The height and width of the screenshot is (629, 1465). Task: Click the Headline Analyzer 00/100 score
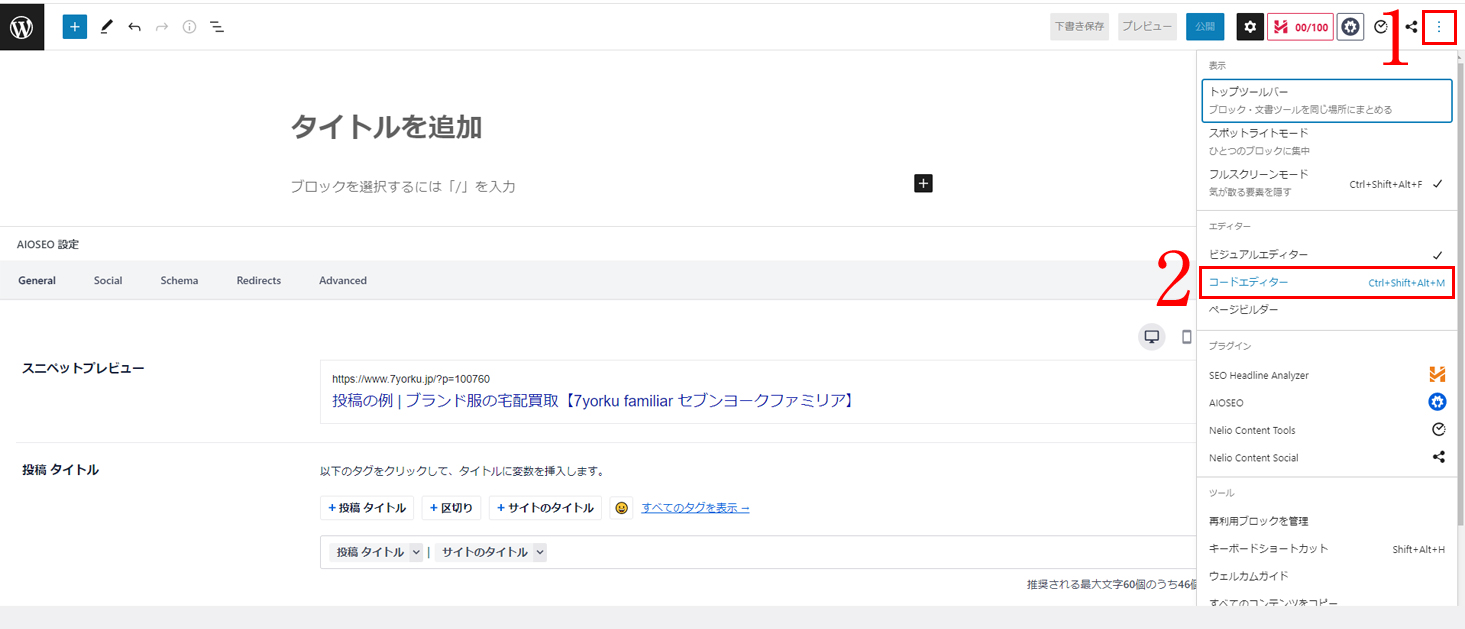1300,27
